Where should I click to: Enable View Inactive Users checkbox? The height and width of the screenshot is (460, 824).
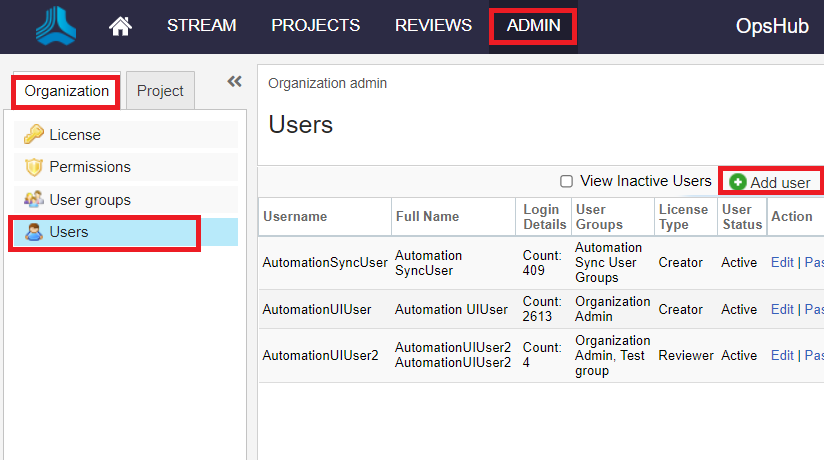coord(567,181)
